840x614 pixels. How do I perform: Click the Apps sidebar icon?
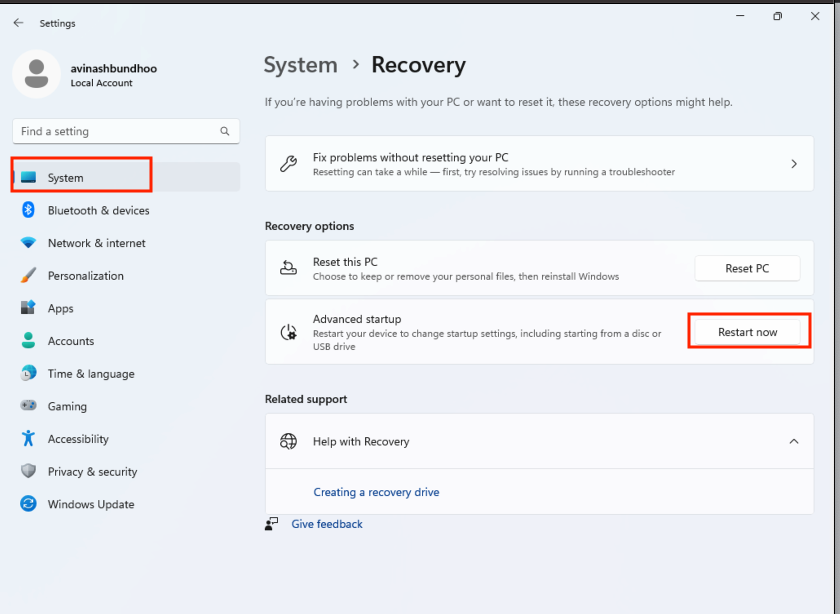(27, 308)
